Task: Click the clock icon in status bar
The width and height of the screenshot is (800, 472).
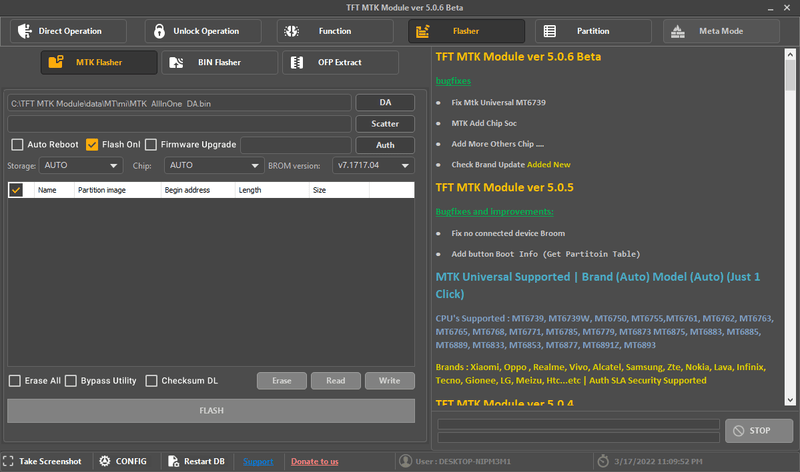Action: (603, 461)
